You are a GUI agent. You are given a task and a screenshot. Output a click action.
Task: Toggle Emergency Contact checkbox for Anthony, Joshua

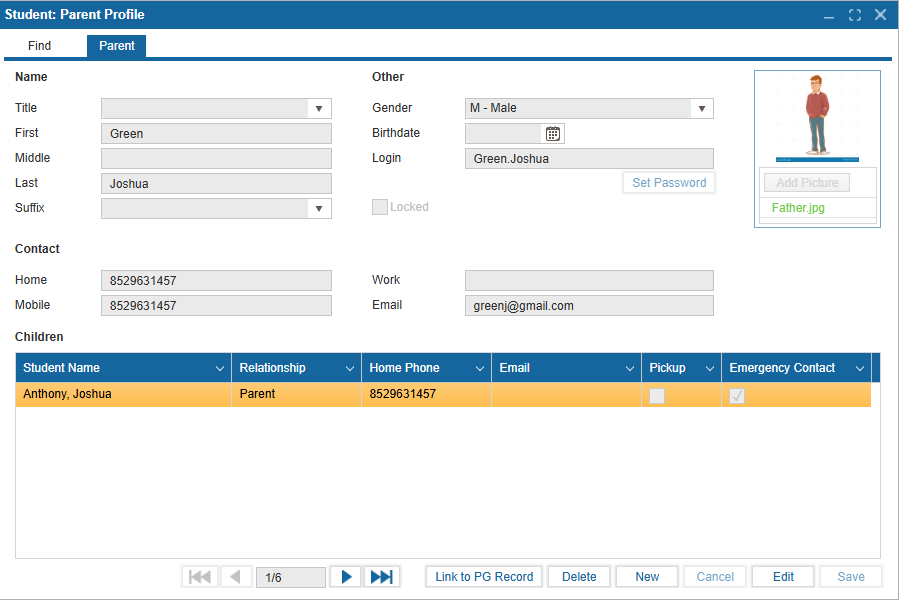click(x=737, y=396)
